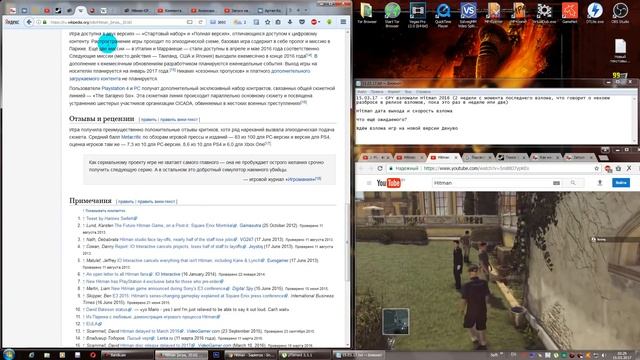Open on-screen keyboard icon in YouTube search
Viewport: 640px width, 360px height.
coord(556,183)
